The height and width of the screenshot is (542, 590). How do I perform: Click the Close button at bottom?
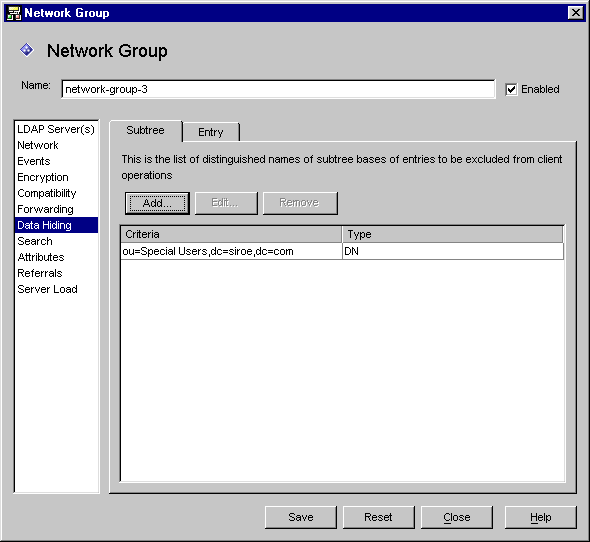[456, 518]
